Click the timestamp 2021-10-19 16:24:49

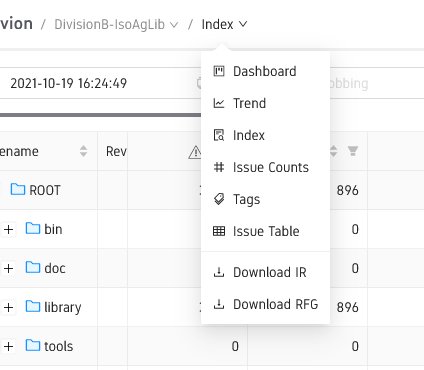(x=69, y=83)
